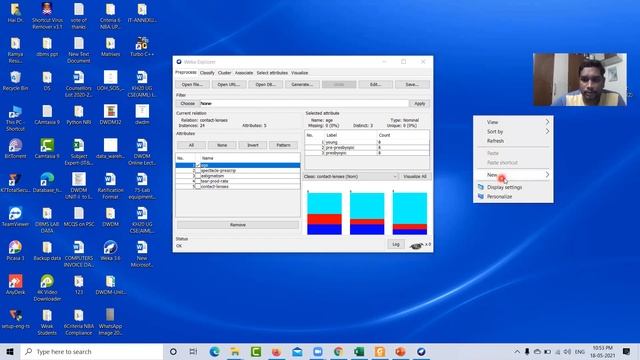
Task: Open the Class: contact-lenses dropdown
Action: (x=350, y=177)
